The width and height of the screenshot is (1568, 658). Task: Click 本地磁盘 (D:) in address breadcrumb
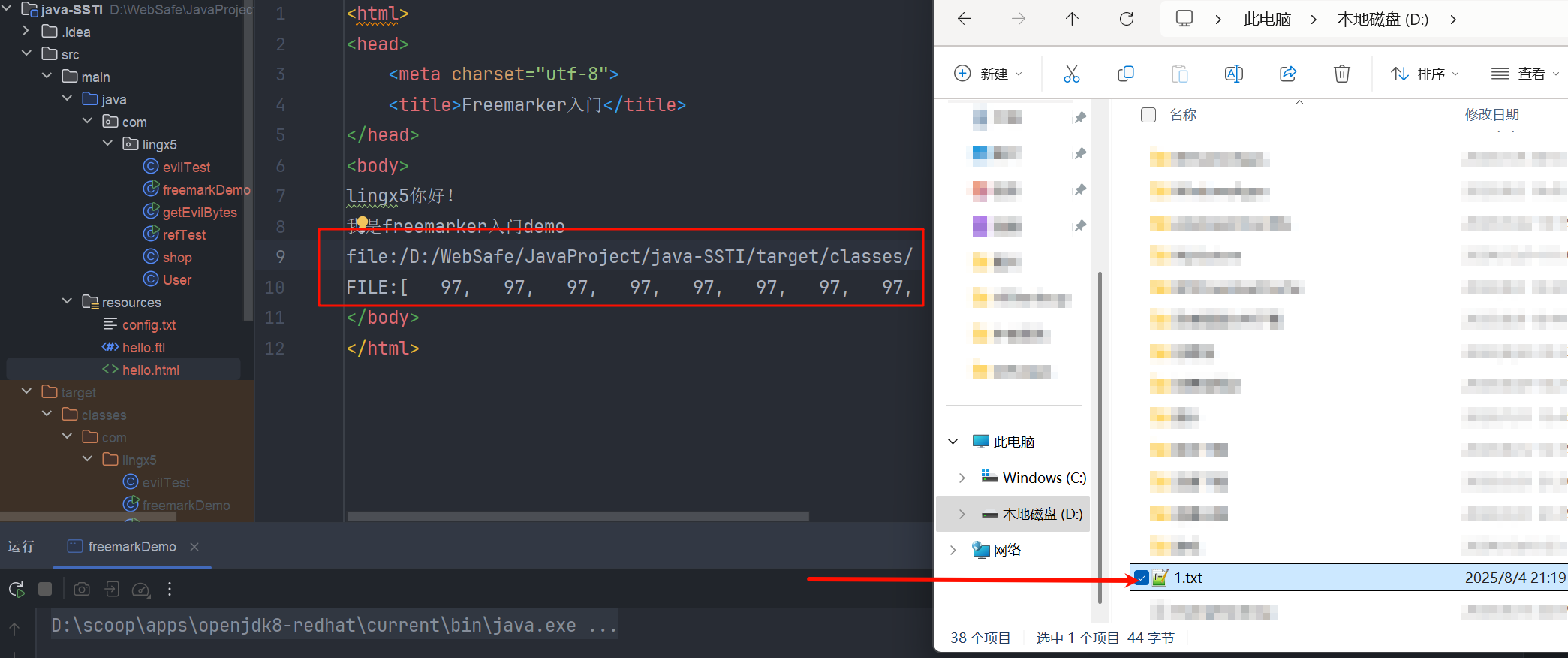(x=1383, y=20)
